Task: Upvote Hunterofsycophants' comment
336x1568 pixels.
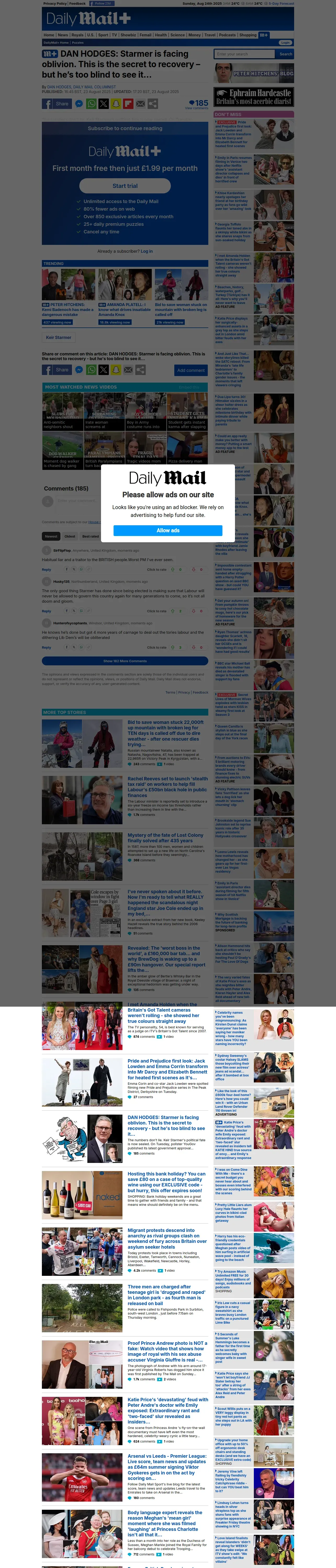Action: [x=172, y=648]
